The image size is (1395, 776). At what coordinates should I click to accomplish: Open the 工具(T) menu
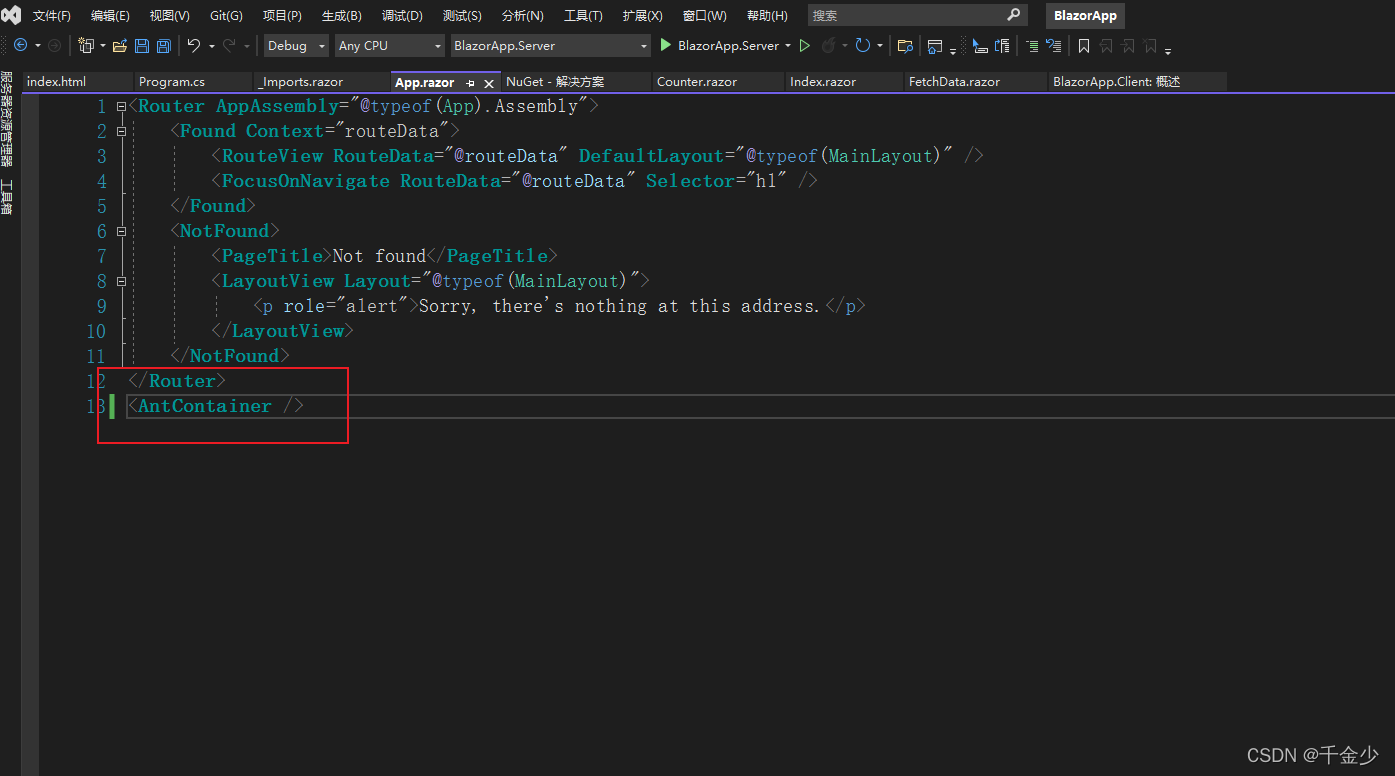coord(583,16)
